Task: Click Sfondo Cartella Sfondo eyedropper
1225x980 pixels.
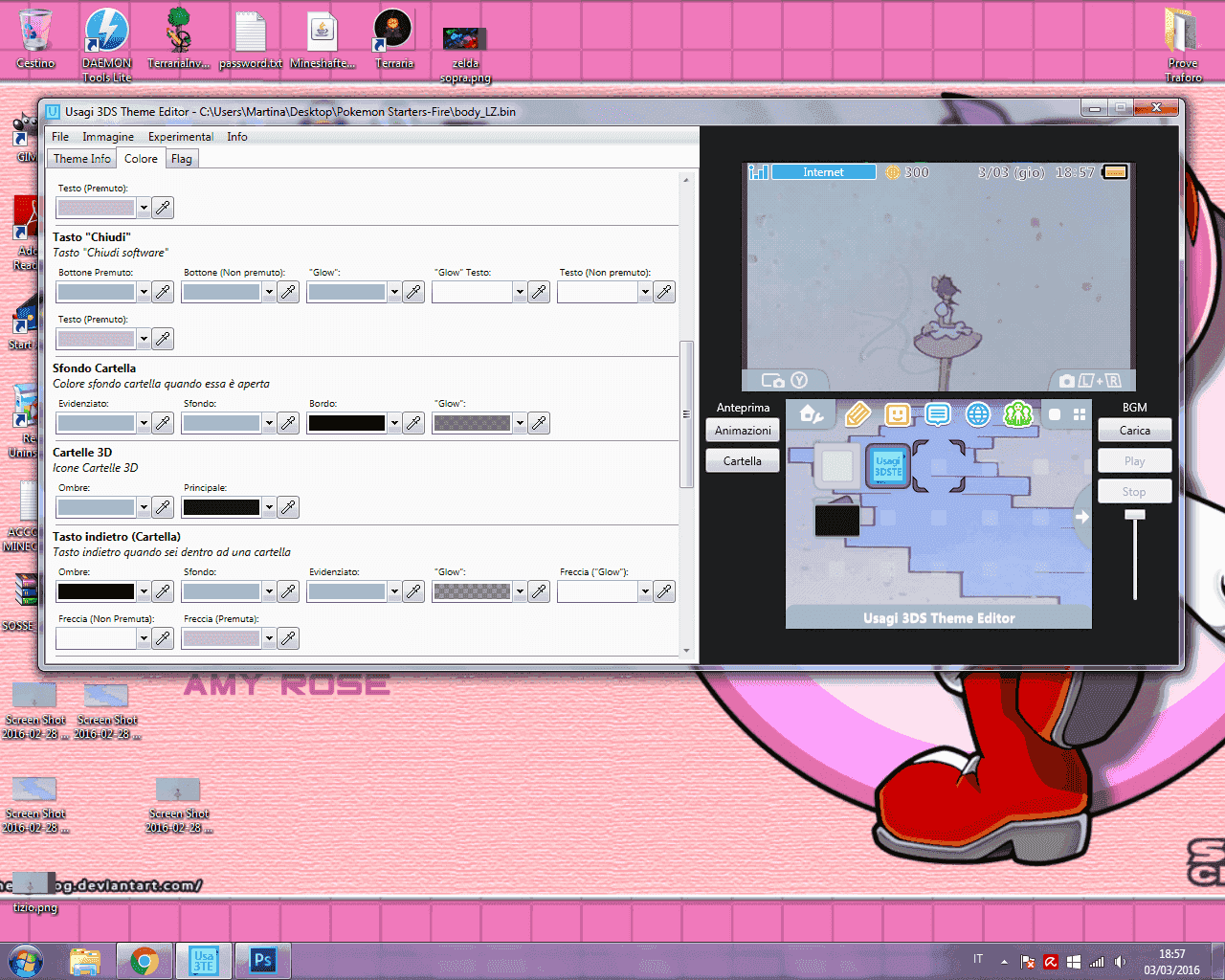Action: 289,423
